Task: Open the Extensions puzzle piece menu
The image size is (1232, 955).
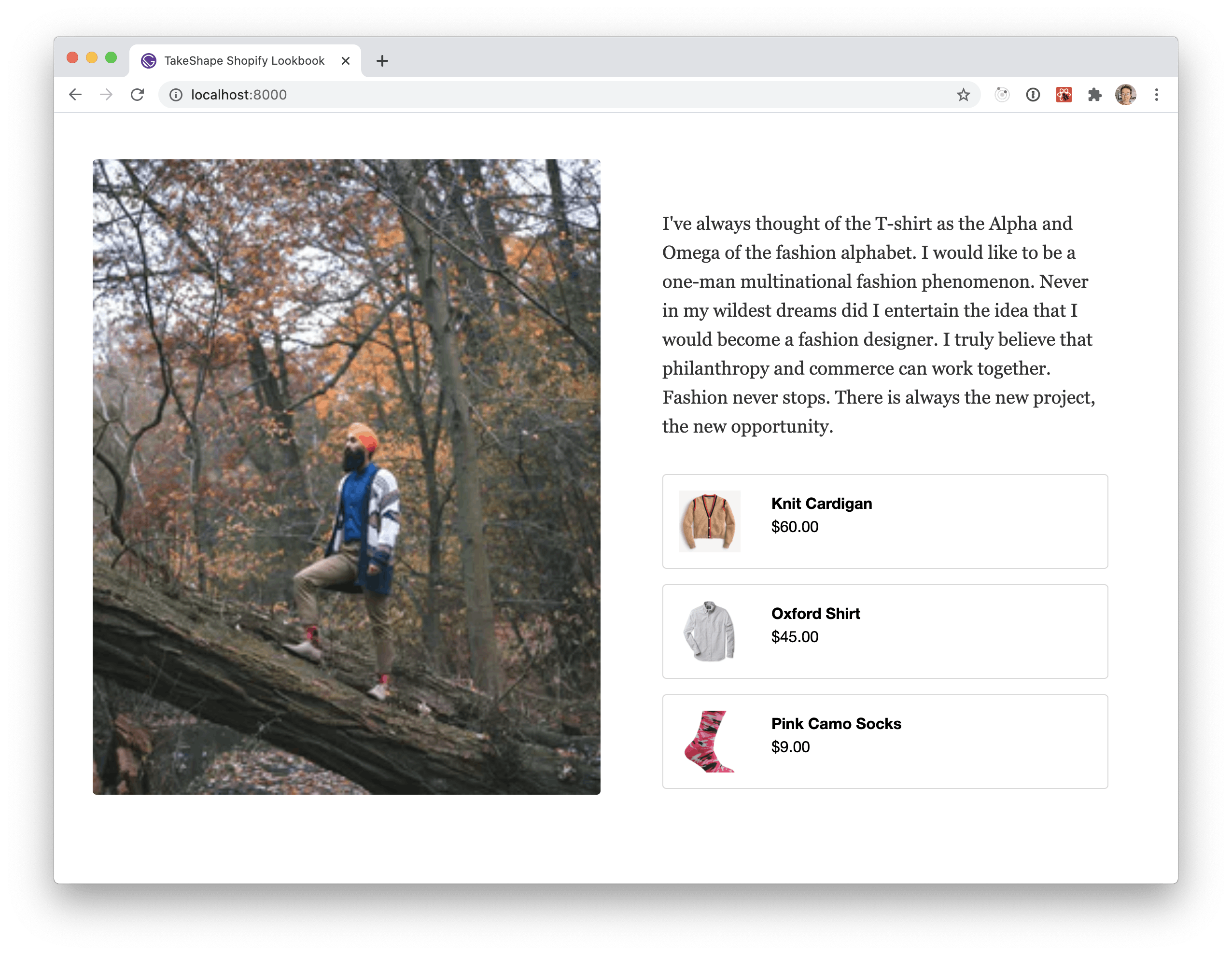Action: 1094,95
